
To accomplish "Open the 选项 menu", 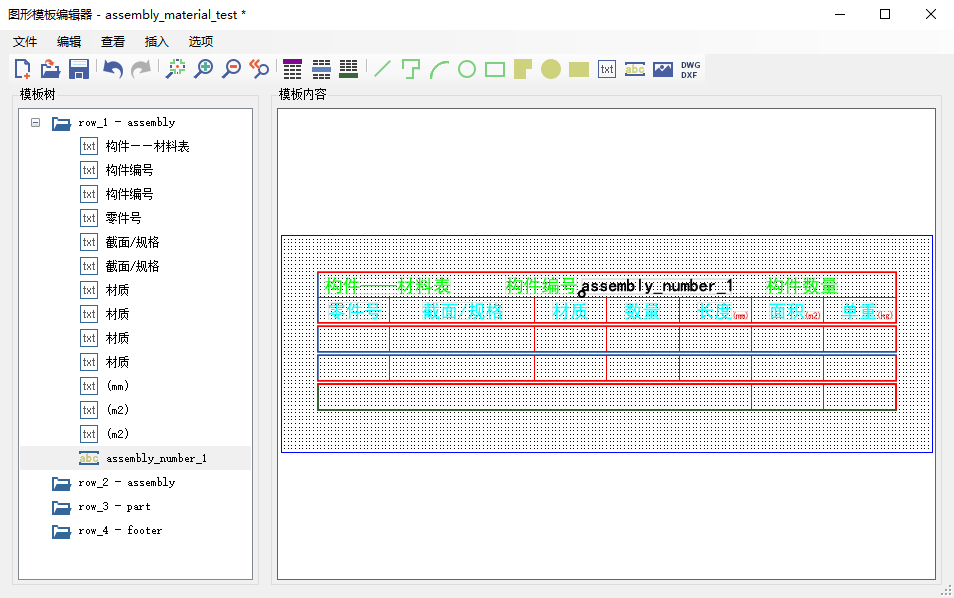I will tap(201, 41).
